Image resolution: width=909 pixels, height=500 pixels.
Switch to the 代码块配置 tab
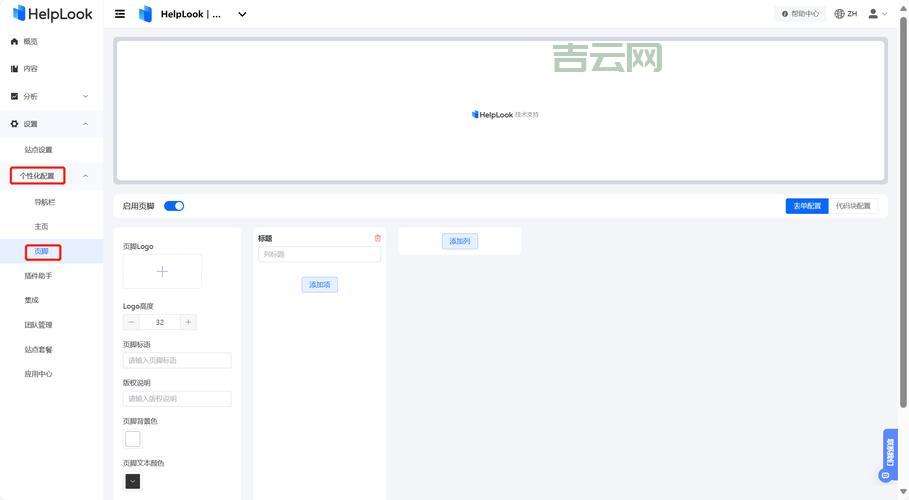click(853, 206)
